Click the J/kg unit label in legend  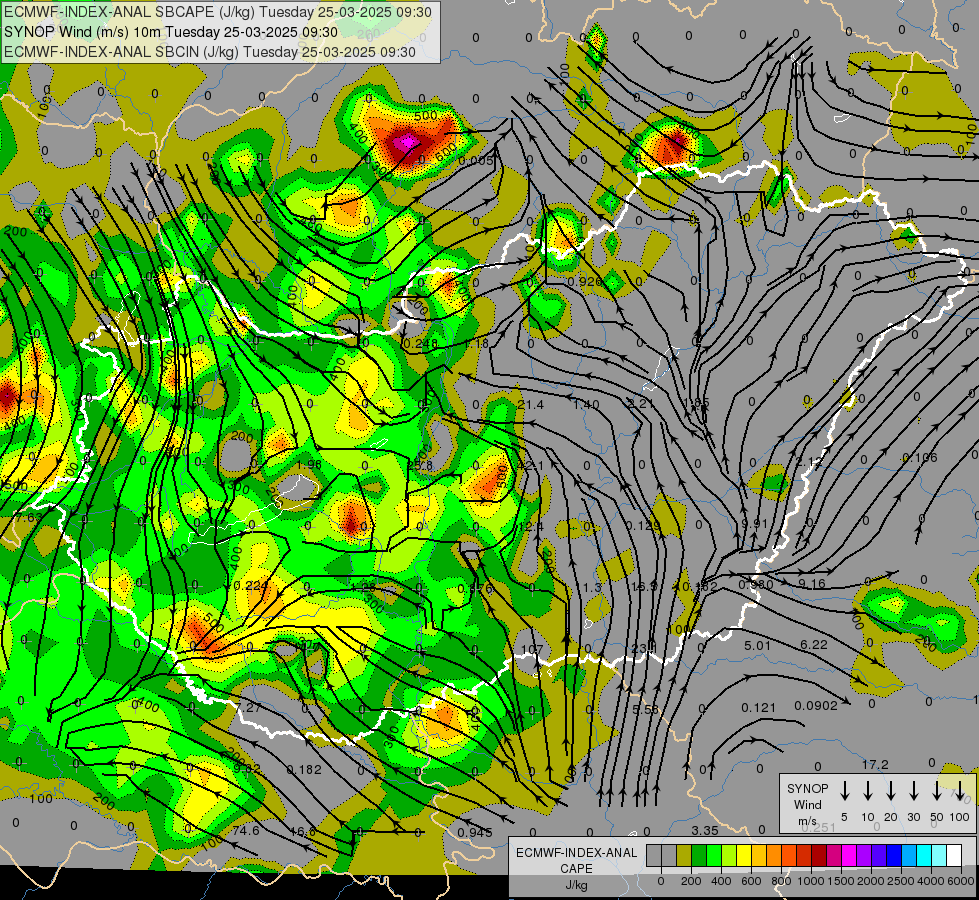pyautogui.click(x=576, y=885)
